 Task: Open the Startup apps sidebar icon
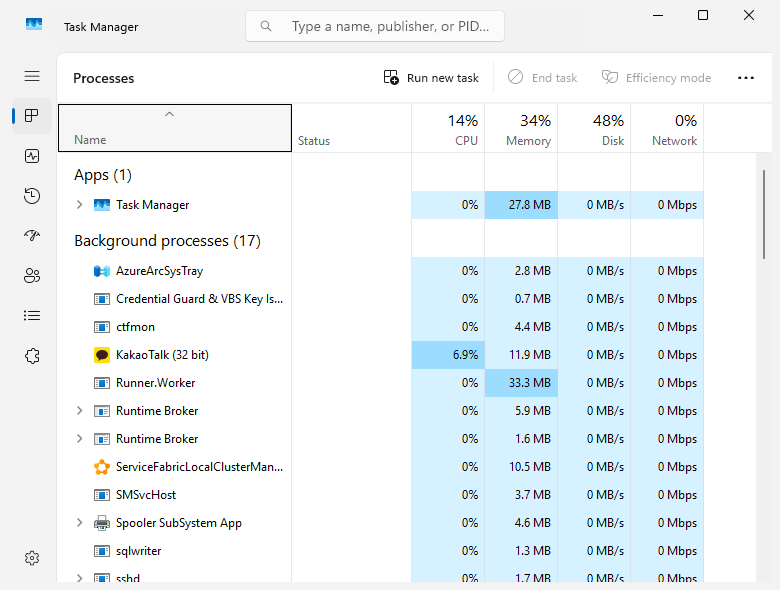coord(32,235)
